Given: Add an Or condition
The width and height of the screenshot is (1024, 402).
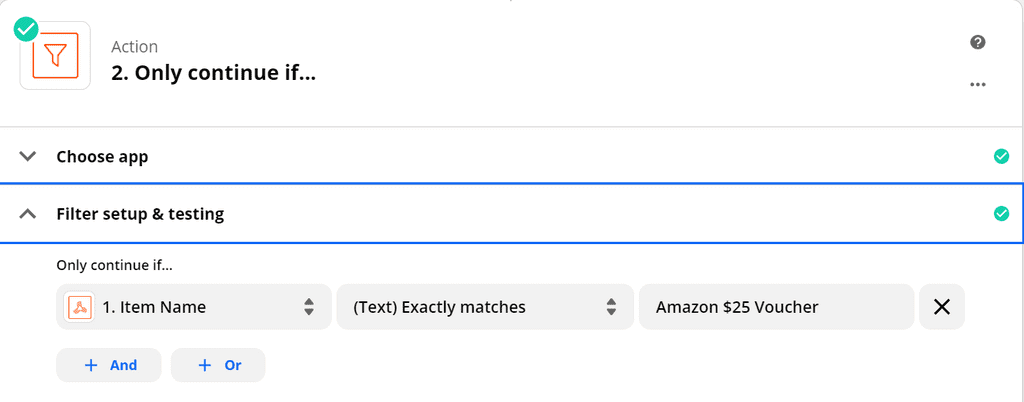Looking at the screenshot, I should coord(218,365).
